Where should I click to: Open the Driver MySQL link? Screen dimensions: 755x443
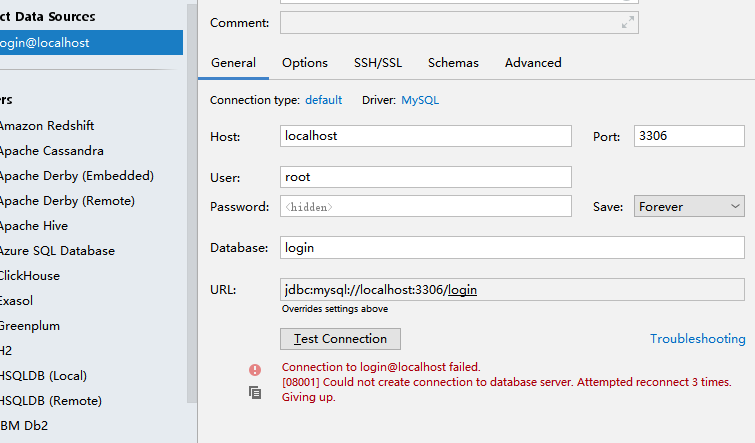pos(420,100)
